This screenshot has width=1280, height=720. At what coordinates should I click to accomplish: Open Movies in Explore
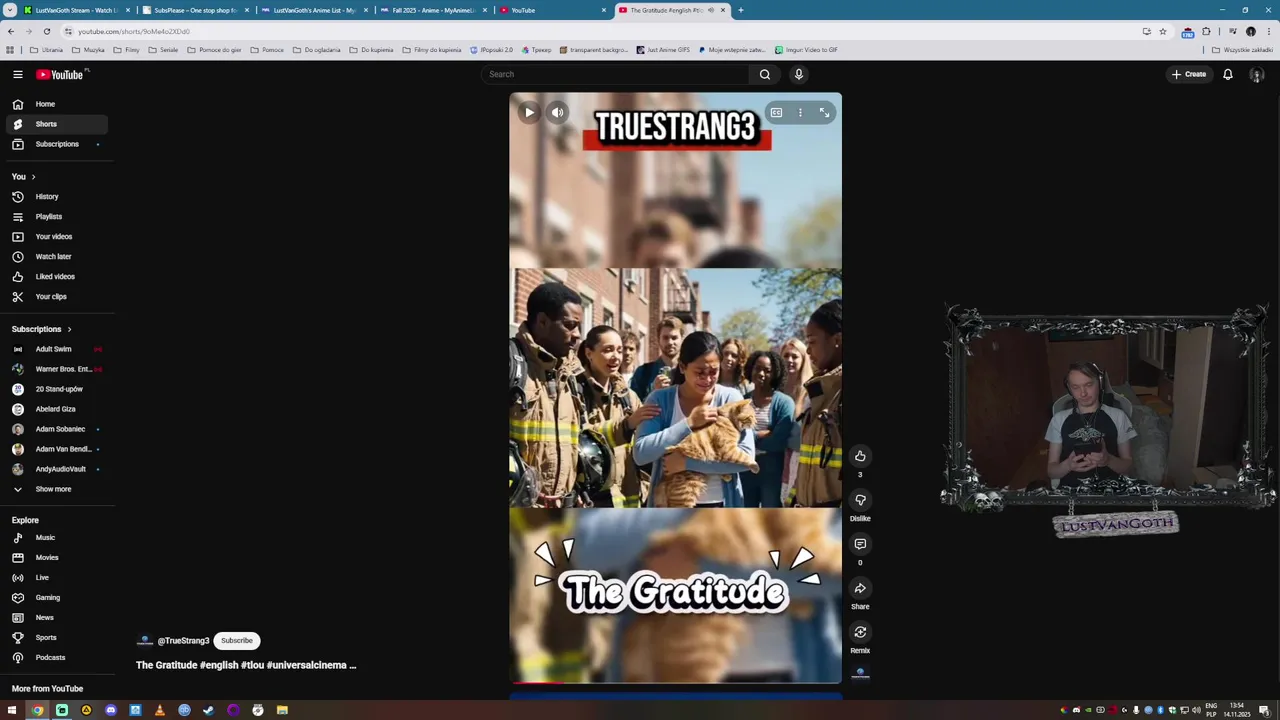coord(56,558)
